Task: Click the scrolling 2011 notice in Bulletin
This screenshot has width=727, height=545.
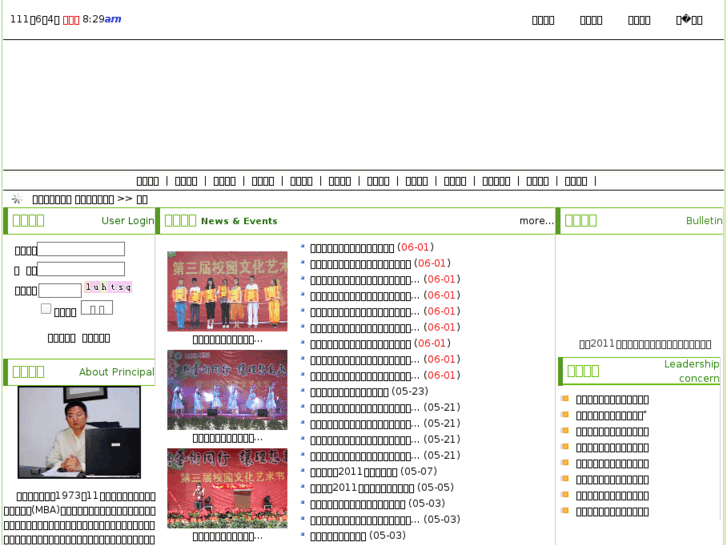Action: click(x=645, y=344)
